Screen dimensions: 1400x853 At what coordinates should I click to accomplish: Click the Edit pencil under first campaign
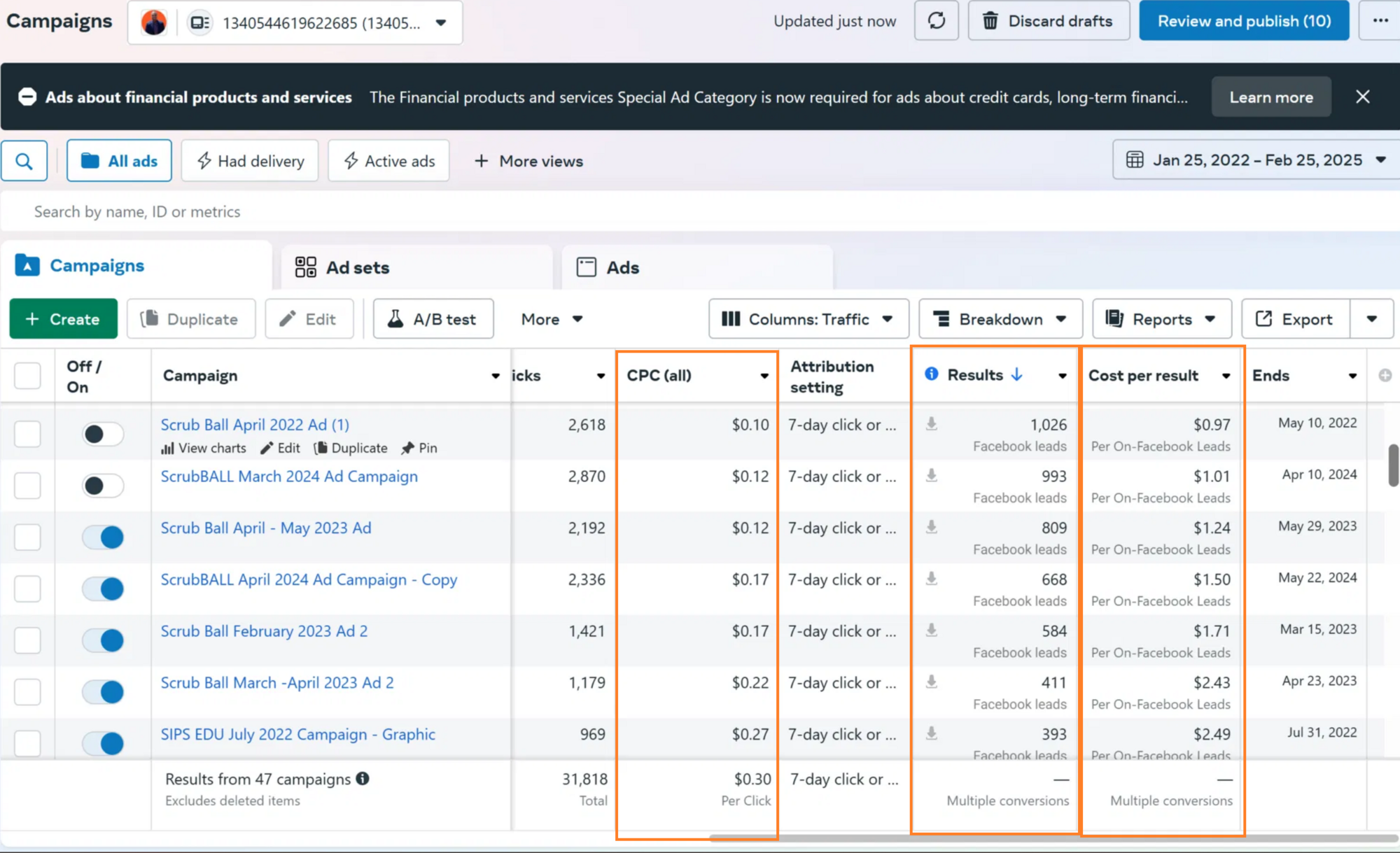(280, 448)
